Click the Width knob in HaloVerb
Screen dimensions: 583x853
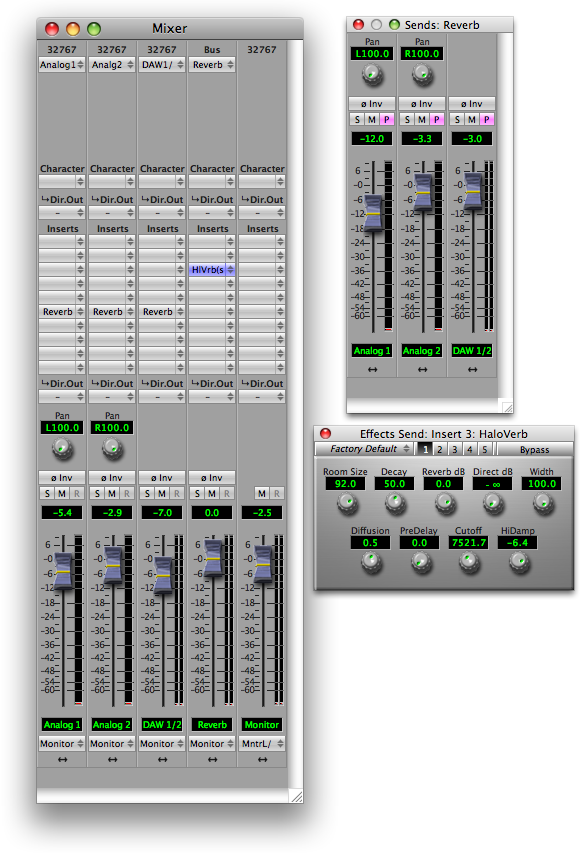[x=543, y=503]
